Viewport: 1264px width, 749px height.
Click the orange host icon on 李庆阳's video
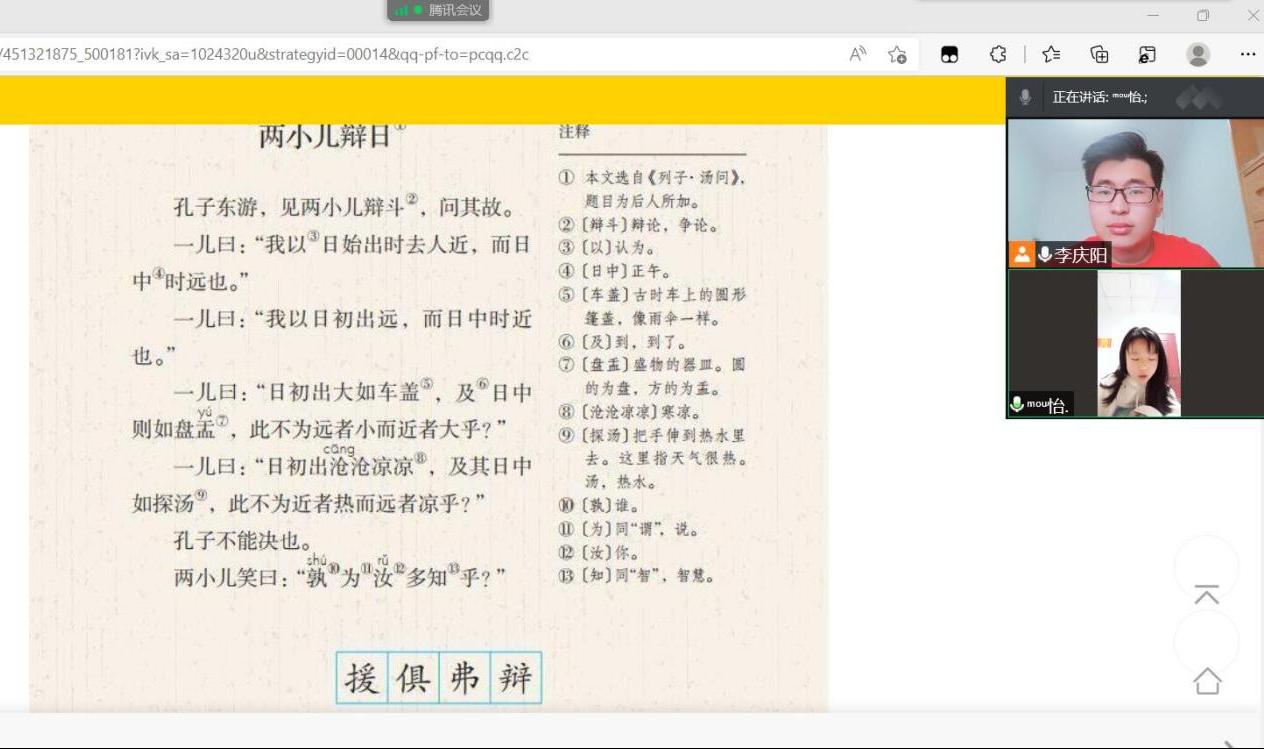[x=1021, y=255]
